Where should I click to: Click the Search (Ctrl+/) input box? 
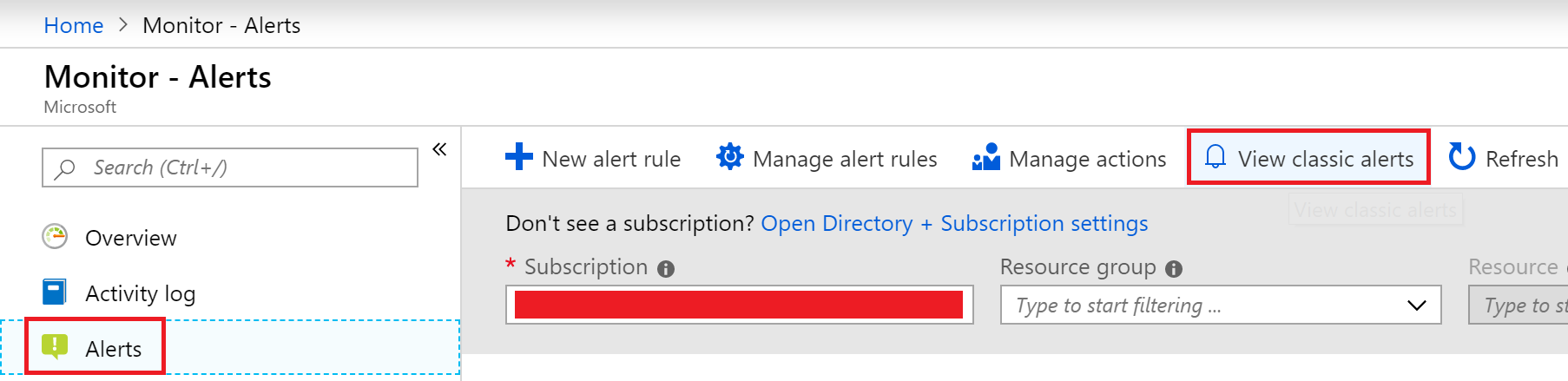tap(230, 168)
